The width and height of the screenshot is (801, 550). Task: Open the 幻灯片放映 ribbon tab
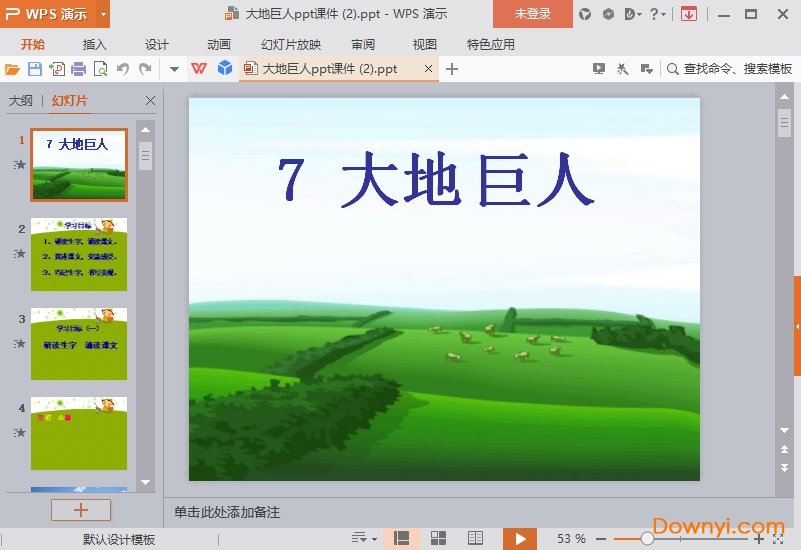(x=291, y=44)
